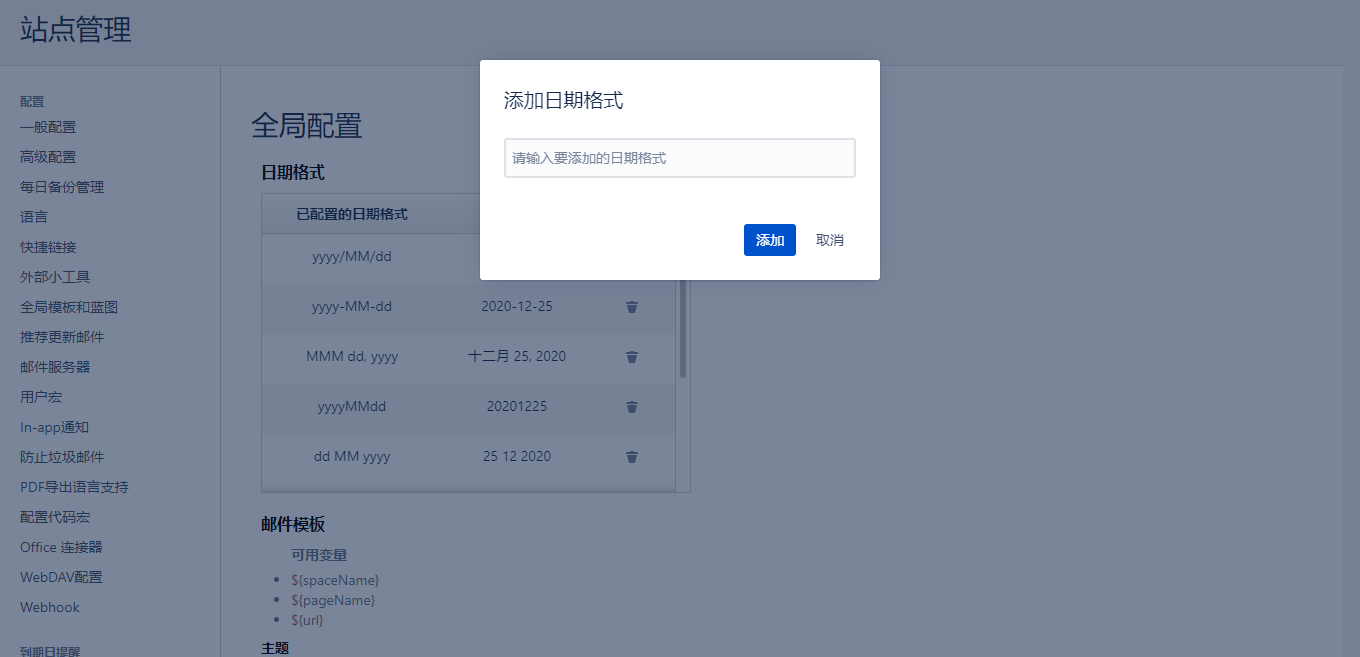Open 用户宏 settings
The height and width of the screenshot is (657, 1360).
tap(41, 397)
